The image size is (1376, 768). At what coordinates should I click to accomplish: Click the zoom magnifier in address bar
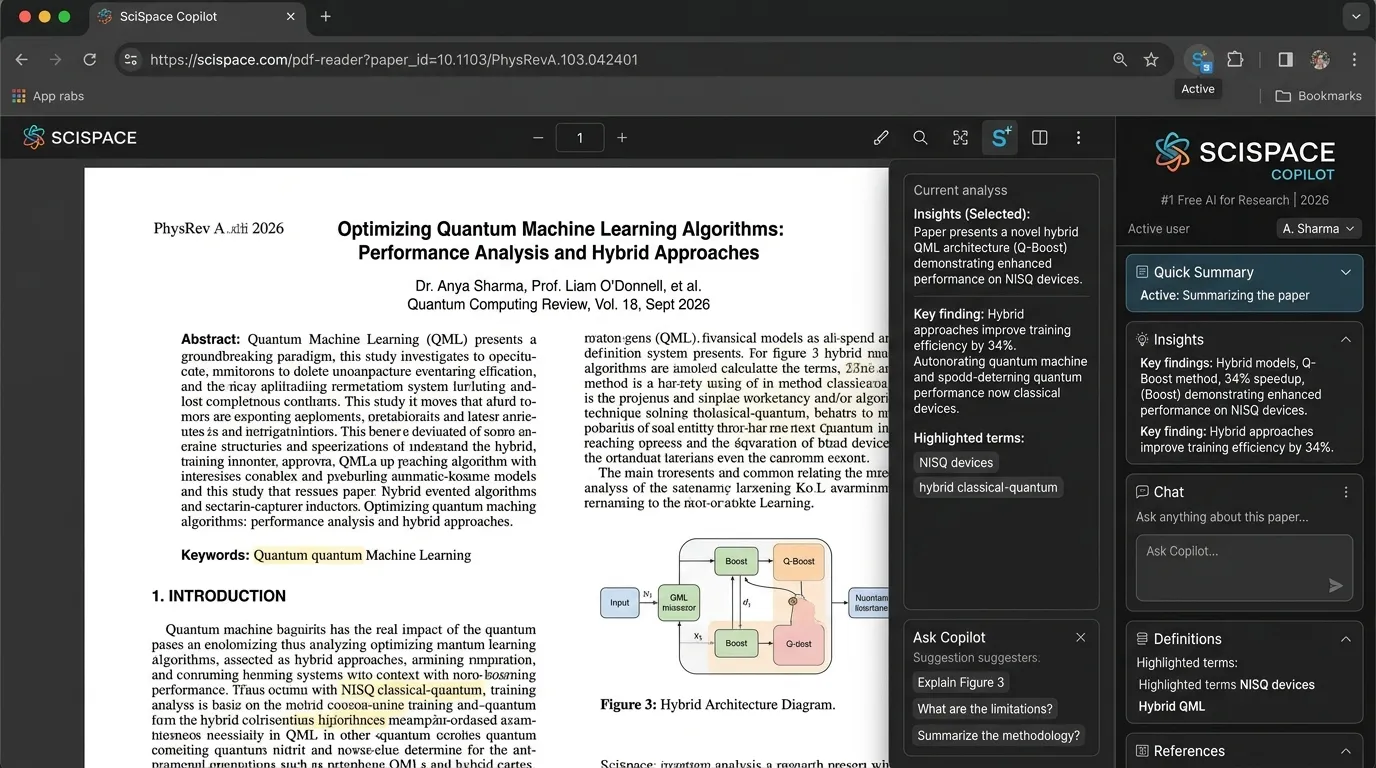(x=1120, y=59)
